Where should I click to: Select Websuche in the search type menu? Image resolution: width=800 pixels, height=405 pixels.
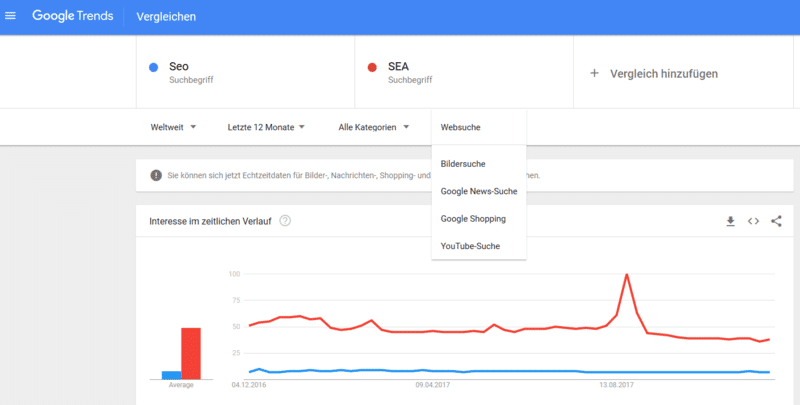479,128
